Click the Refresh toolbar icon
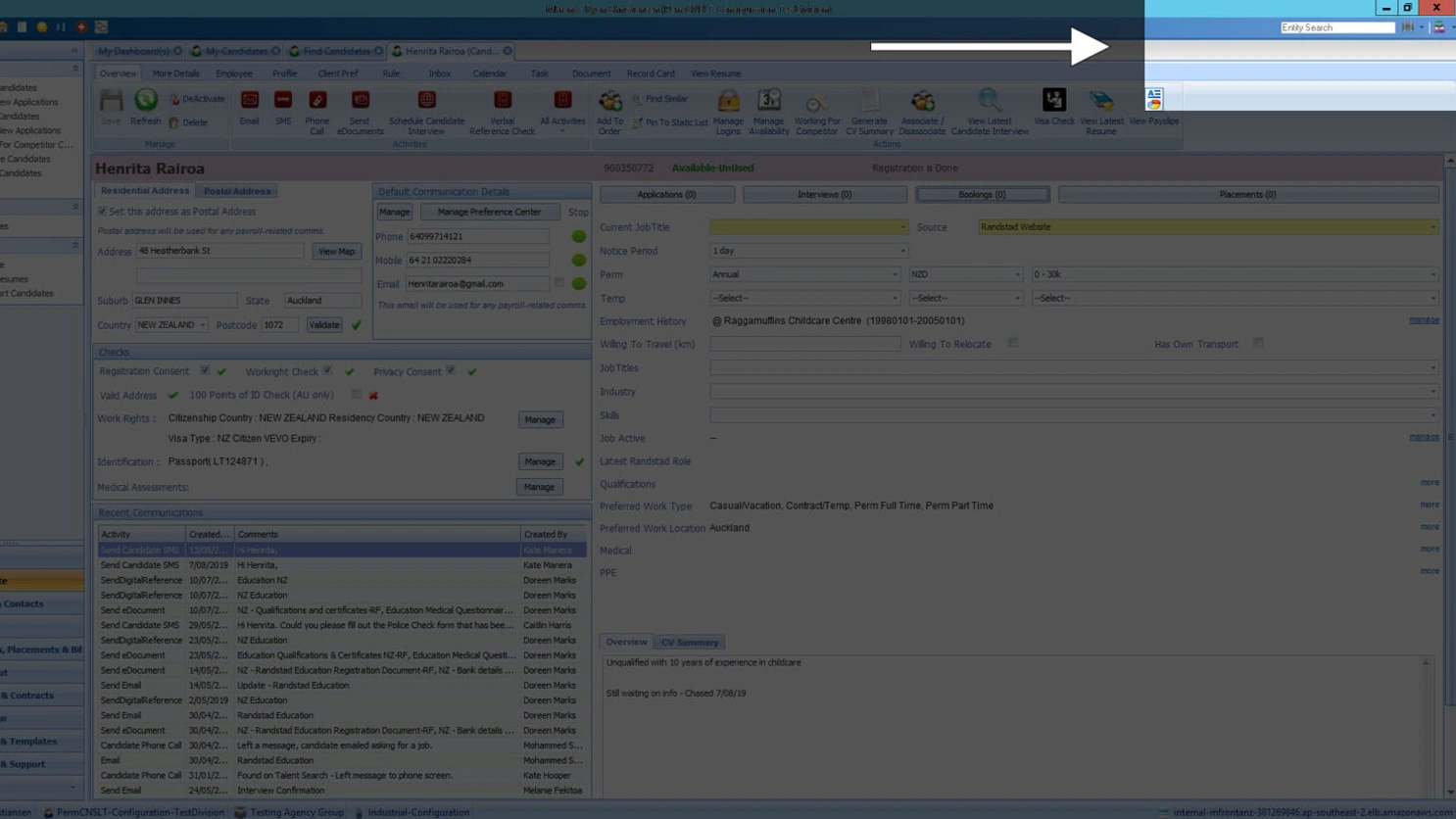 (x=146, y=101)
